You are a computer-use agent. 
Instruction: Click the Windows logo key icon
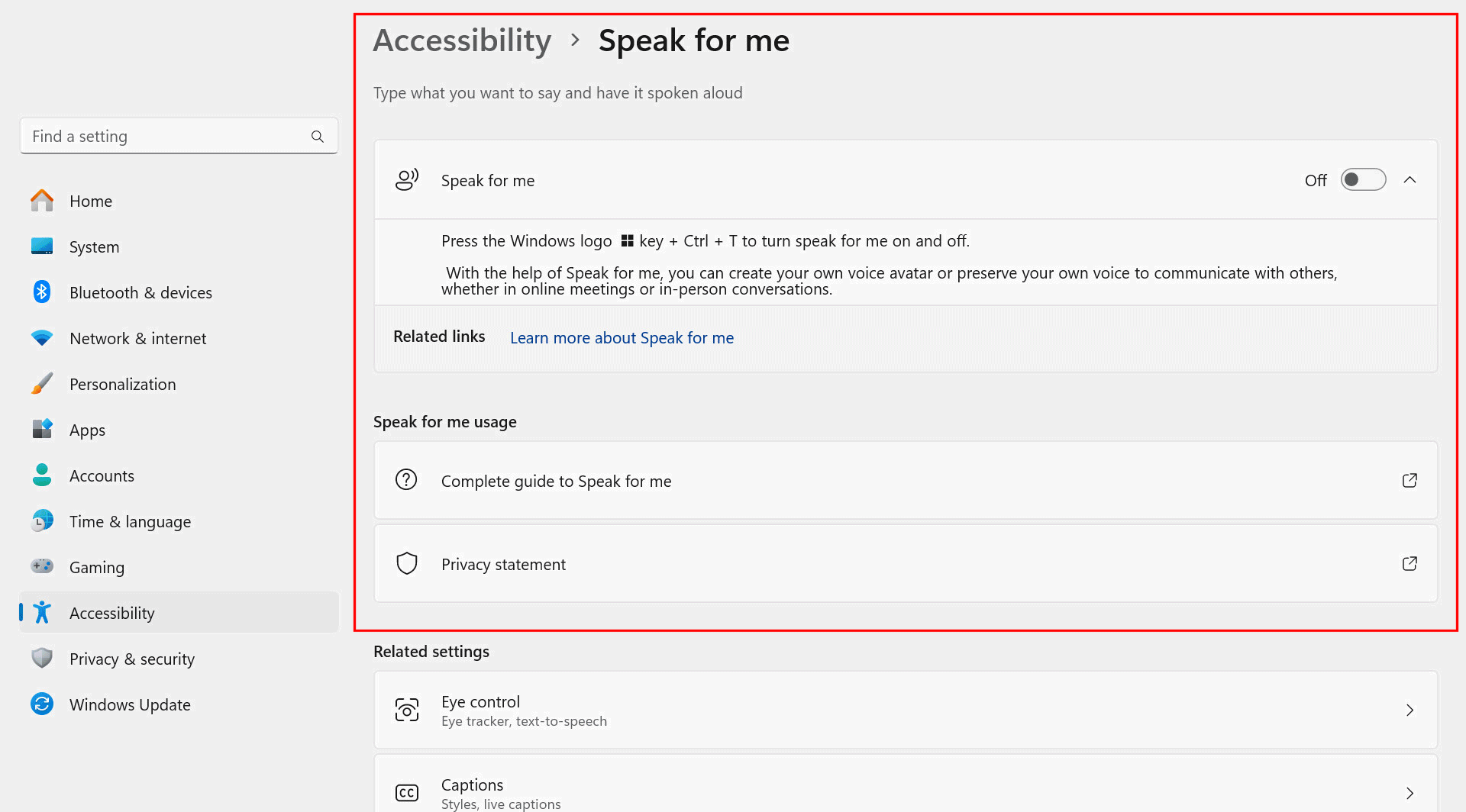[628, 241]
